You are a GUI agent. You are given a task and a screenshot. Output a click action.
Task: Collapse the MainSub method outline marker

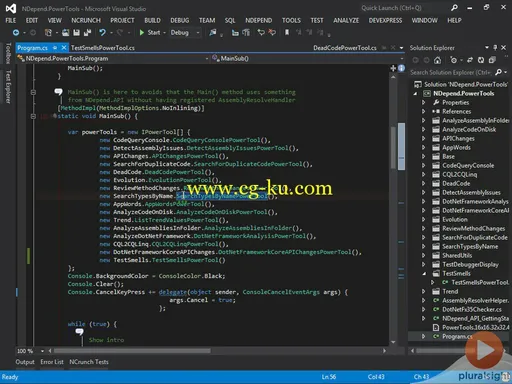pos(33,116)
